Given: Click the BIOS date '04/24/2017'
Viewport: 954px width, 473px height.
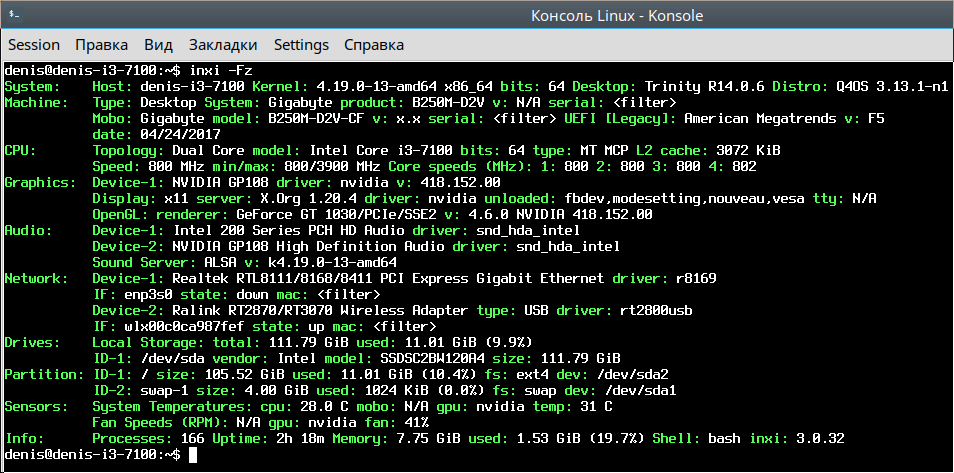Looking at the screenshot, I should [180, 134].
